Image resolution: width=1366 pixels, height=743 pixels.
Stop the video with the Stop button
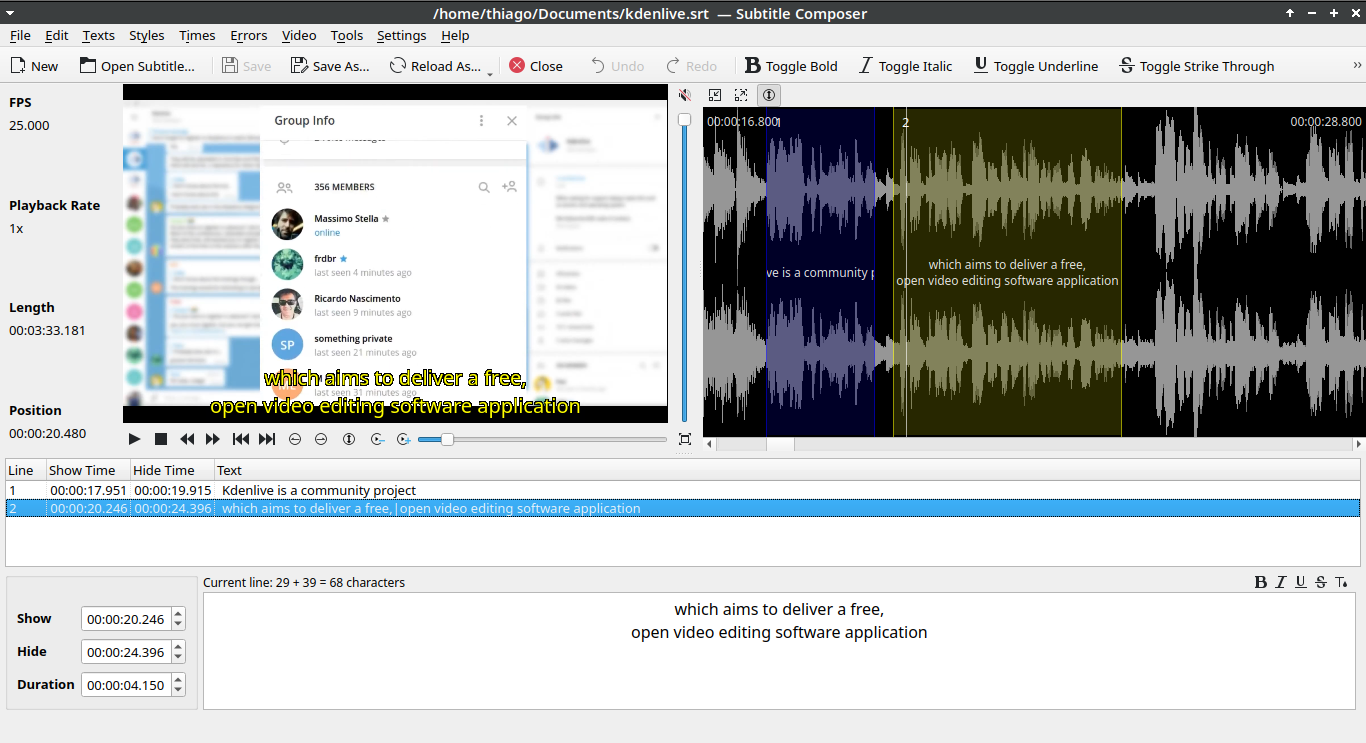click(161, 439)
